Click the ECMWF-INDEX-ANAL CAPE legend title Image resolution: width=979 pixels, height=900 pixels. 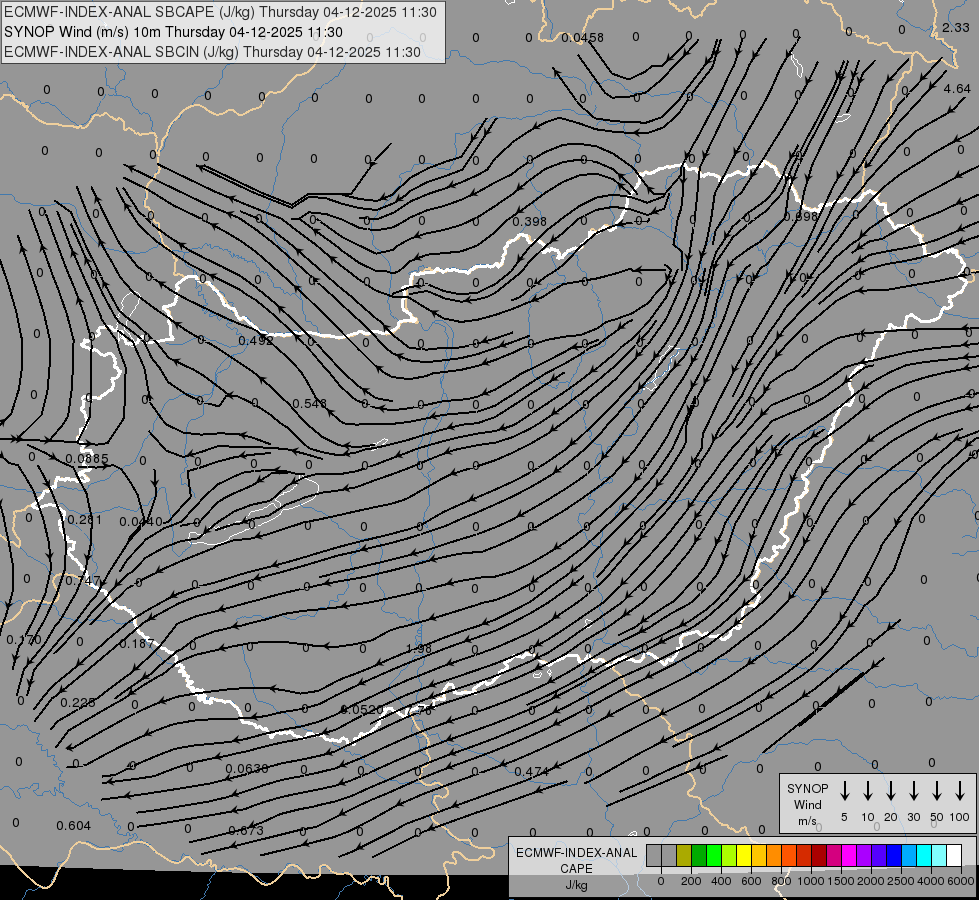coord(576,860)
